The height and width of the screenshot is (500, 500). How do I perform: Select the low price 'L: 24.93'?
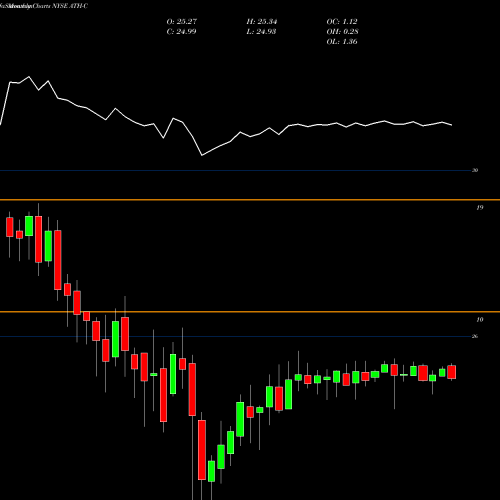pyautogui.click(x=261, y=32)
